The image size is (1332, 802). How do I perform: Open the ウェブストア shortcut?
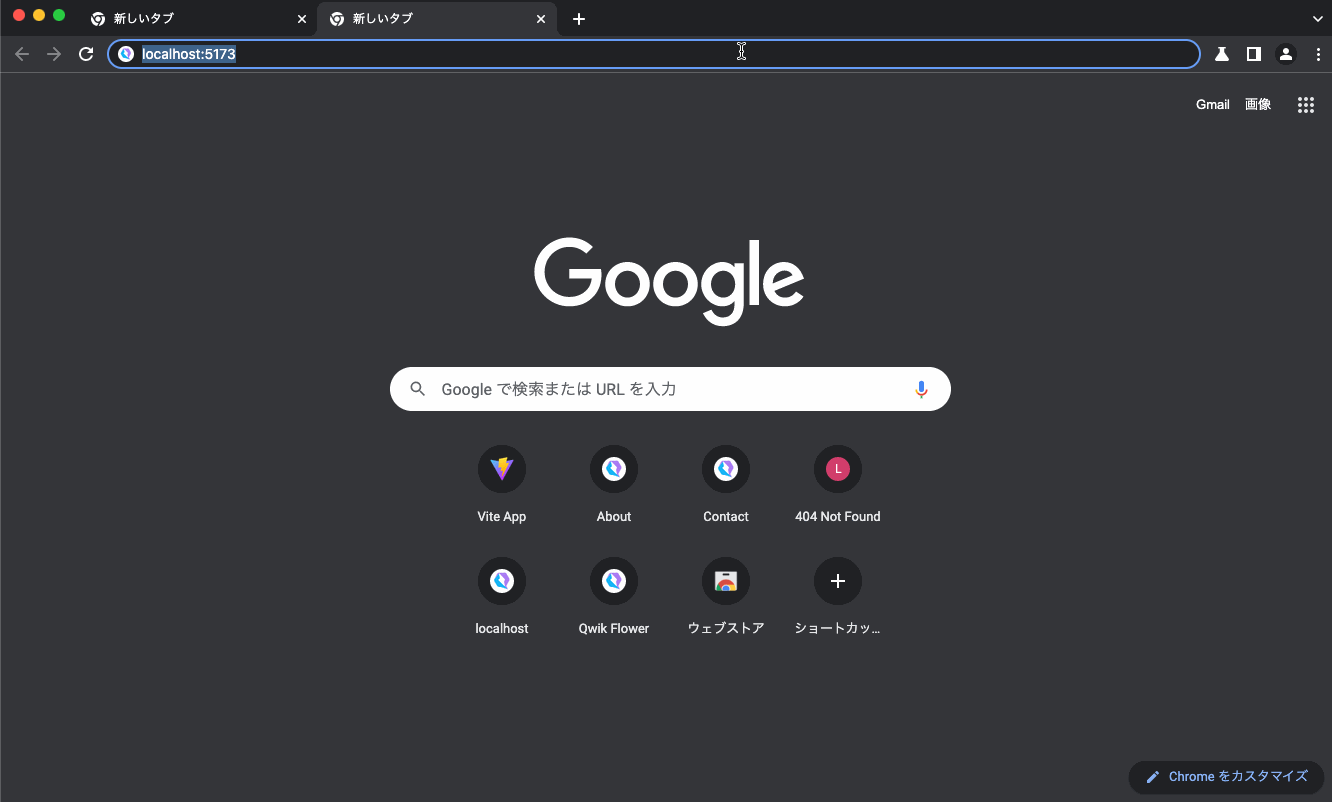[726, 599]
